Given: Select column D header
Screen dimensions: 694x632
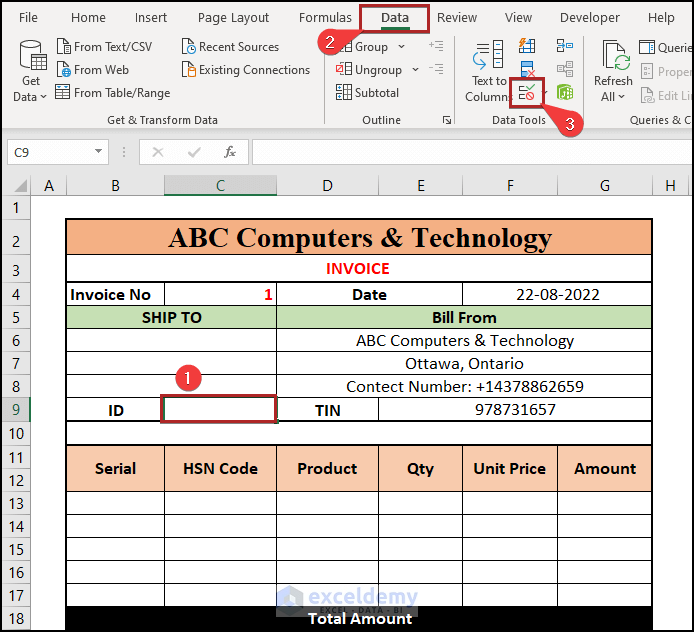Looking at the screenshot, I should coord(328,185).
